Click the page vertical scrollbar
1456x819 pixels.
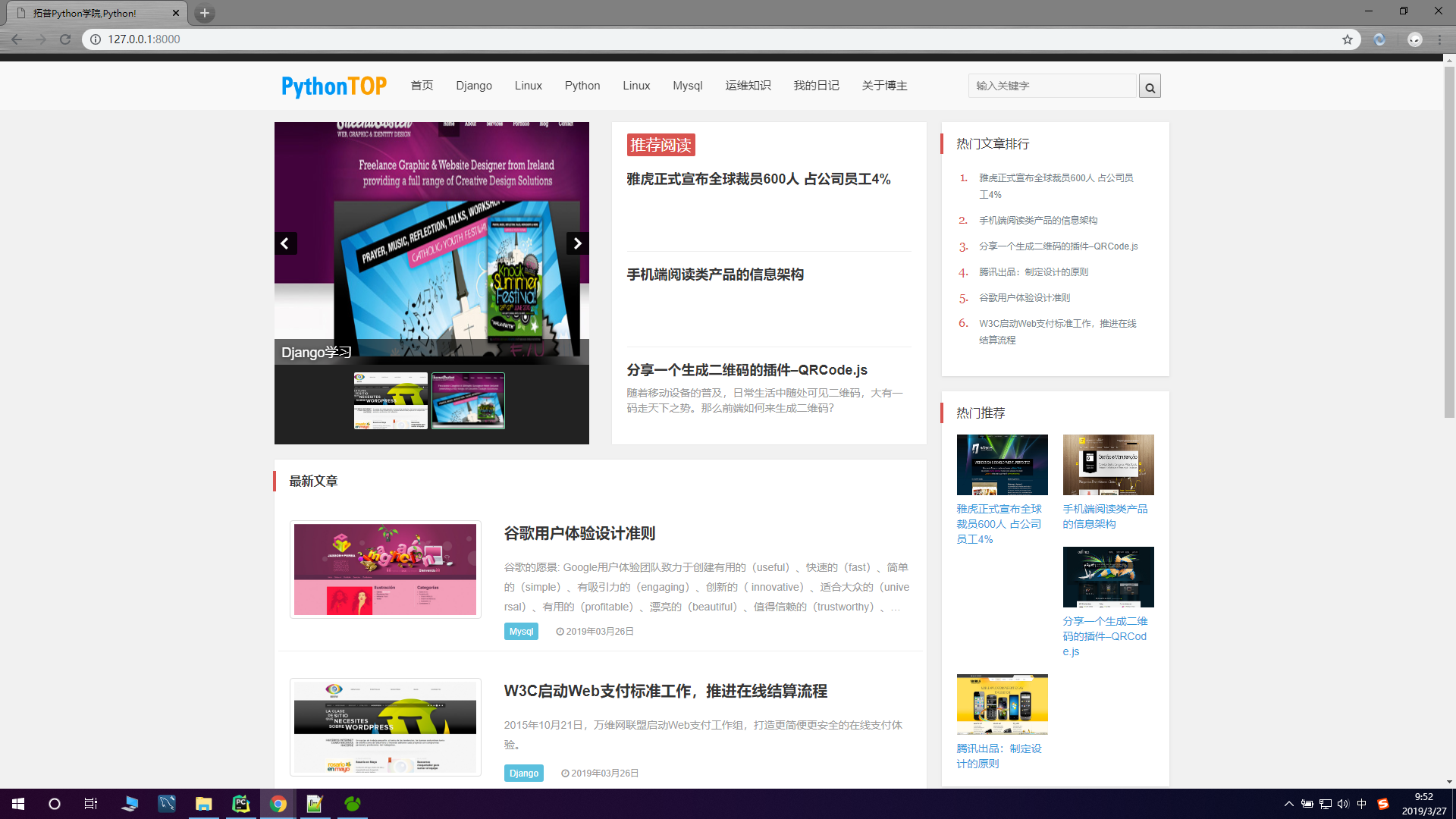click(x=1449, y=243)
